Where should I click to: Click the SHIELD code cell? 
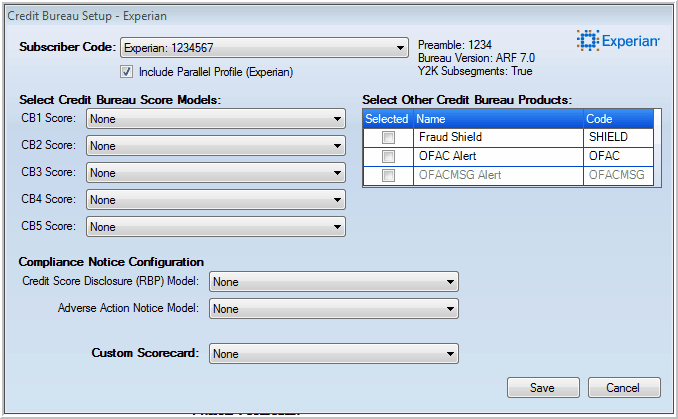(619, 138)
